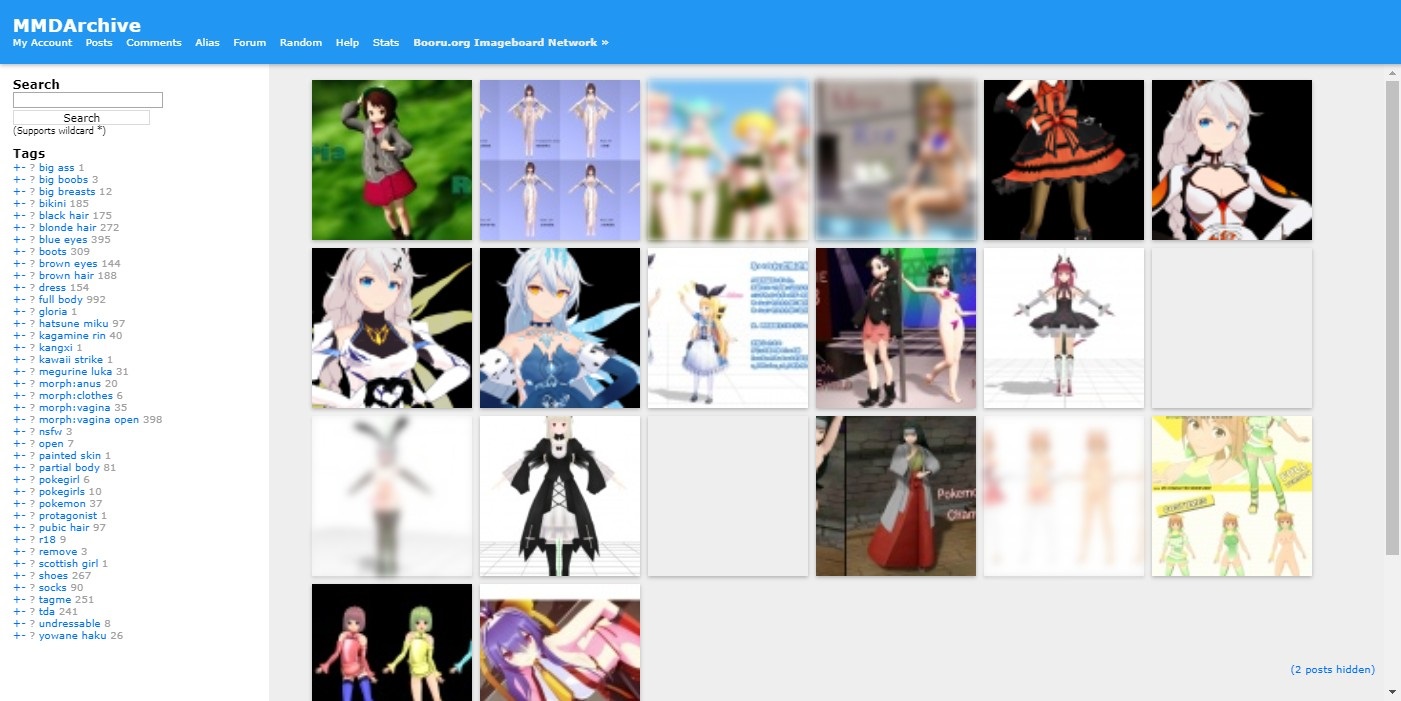This screenshot has width=1401, height=701.
Task: Load a Random post
Action: [x=301, y=43]
